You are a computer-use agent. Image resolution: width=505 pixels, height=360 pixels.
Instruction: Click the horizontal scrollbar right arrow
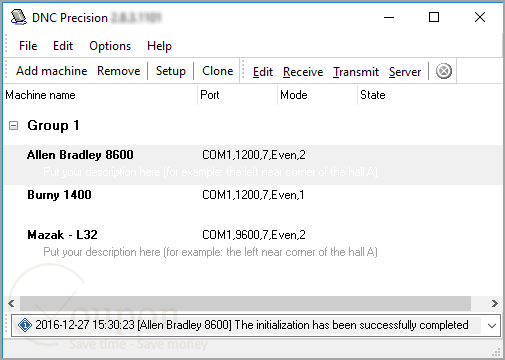click(x=495, y=303)
